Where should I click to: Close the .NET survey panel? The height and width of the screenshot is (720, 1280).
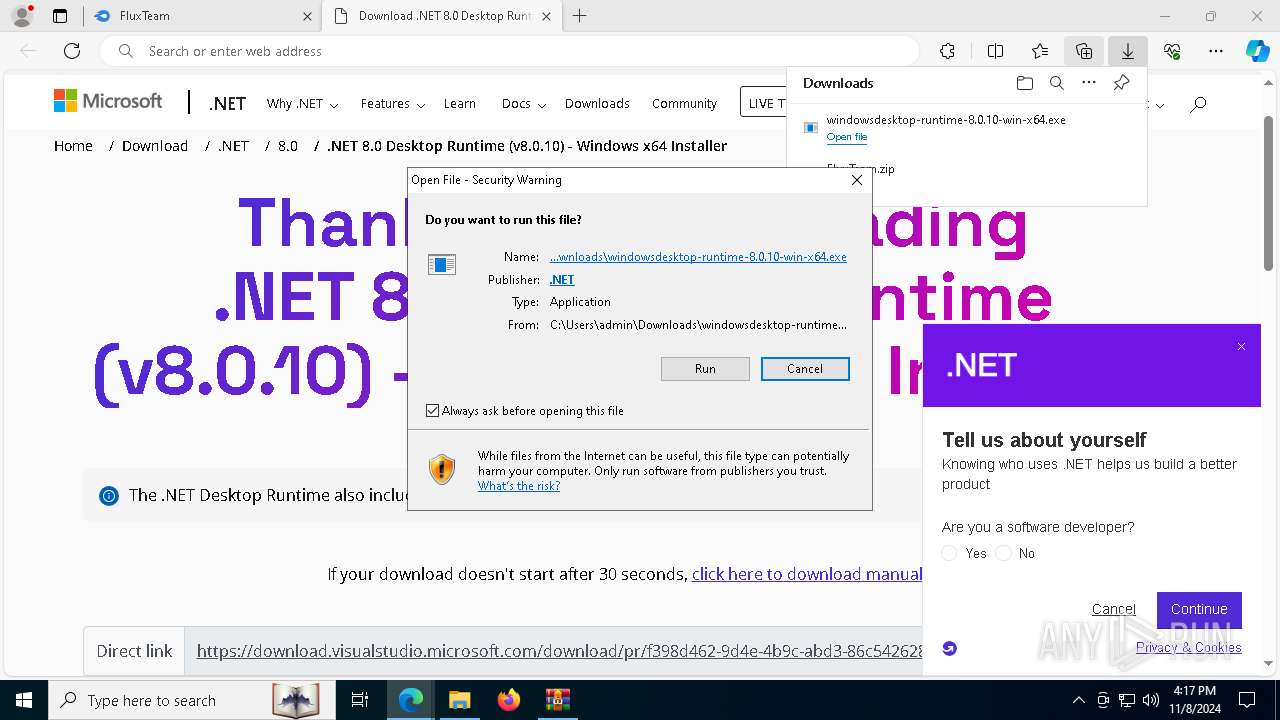click(x=1241, y=347)
